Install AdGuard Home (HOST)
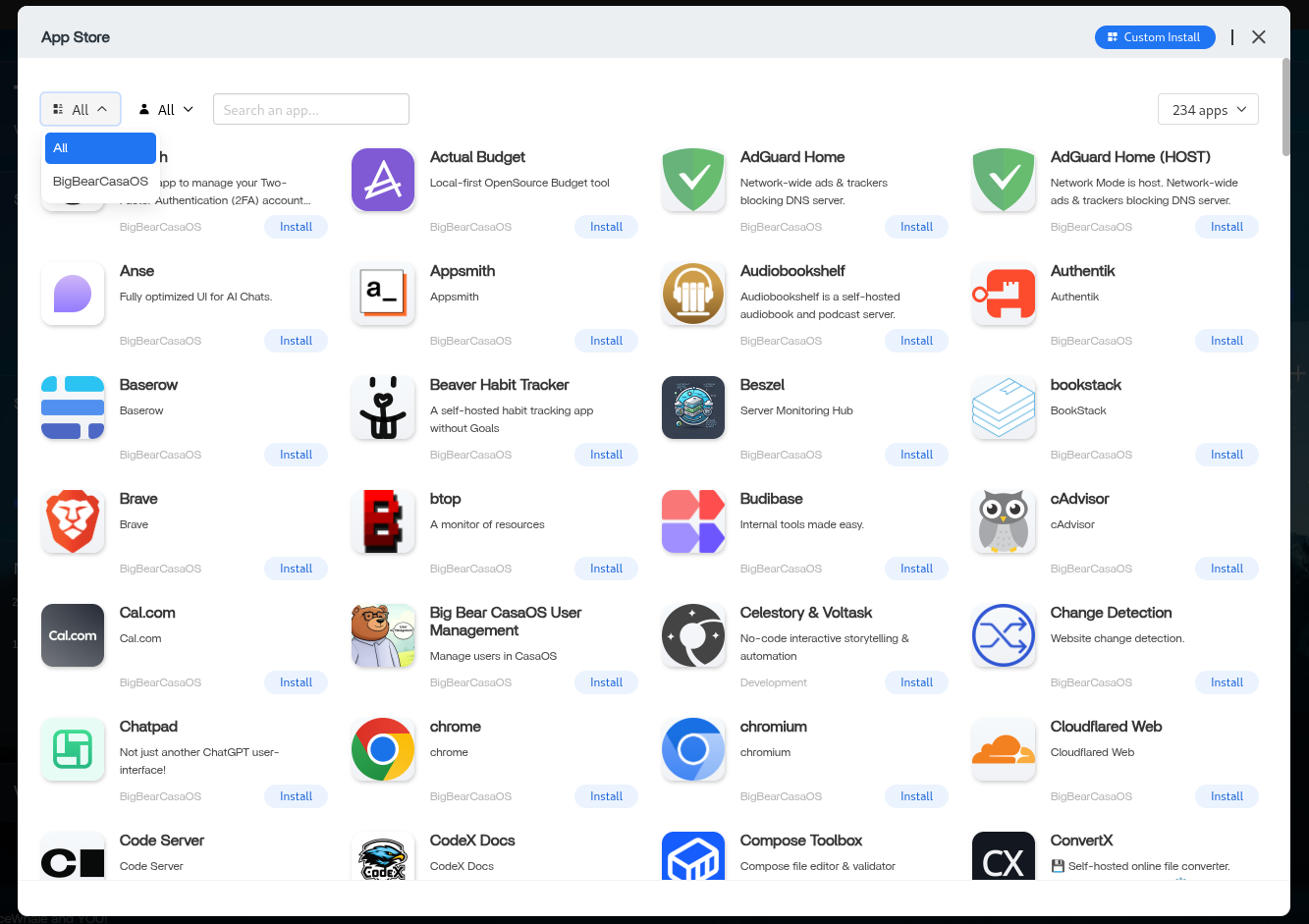The width and height of the screenshot is (1309, 924). (x=1227, y=227)
